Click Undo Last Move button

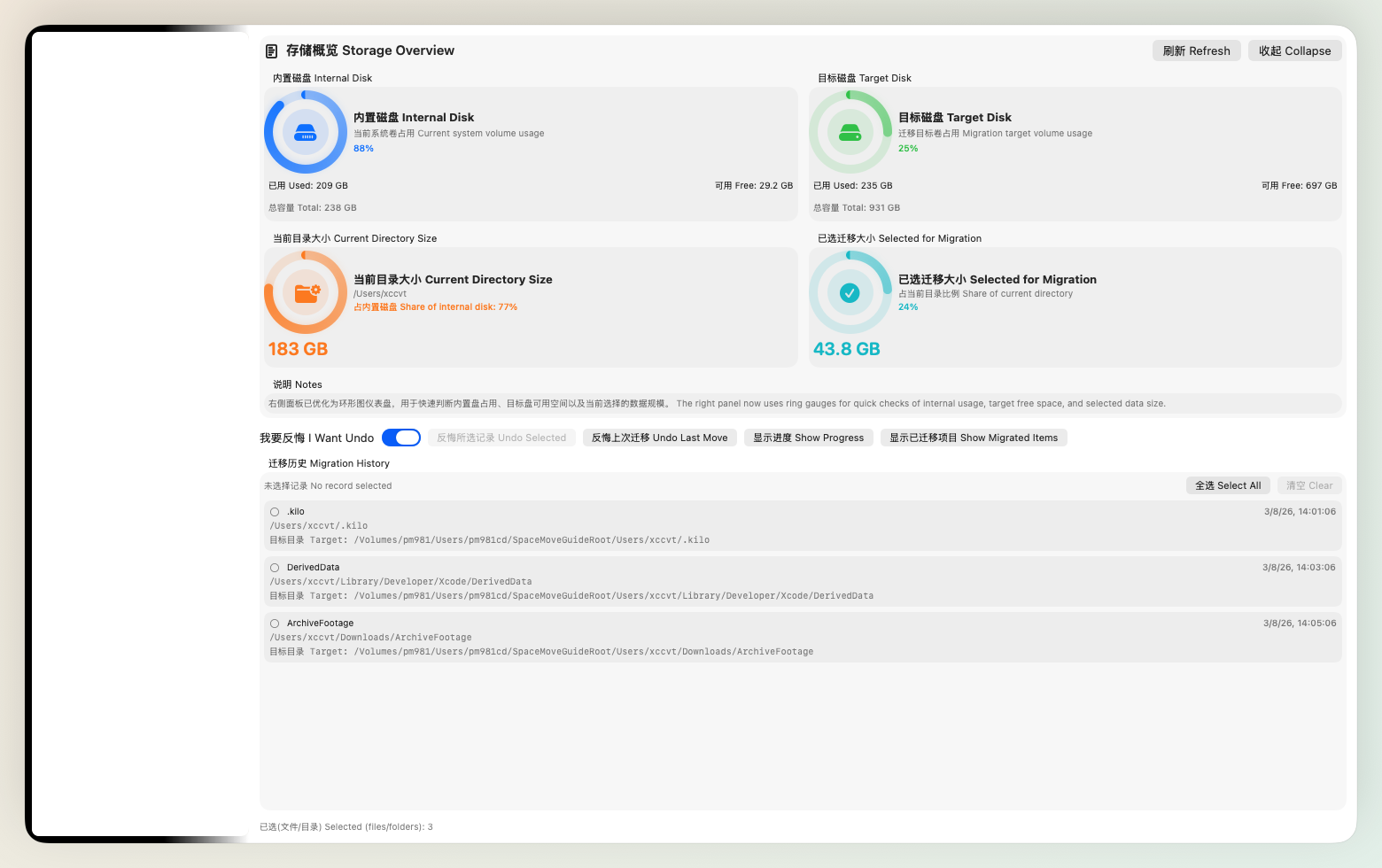click(x=659, y=438)
